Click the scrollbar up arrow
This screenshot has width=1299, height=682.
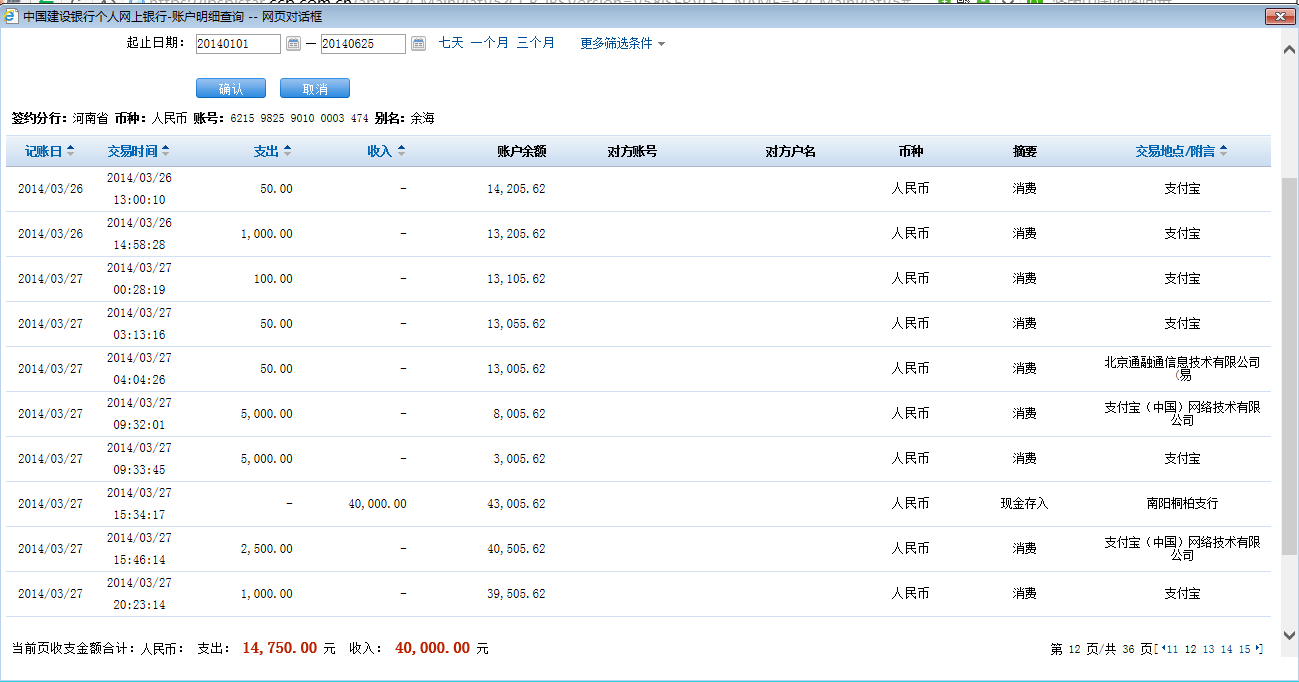pos(1289,50)
